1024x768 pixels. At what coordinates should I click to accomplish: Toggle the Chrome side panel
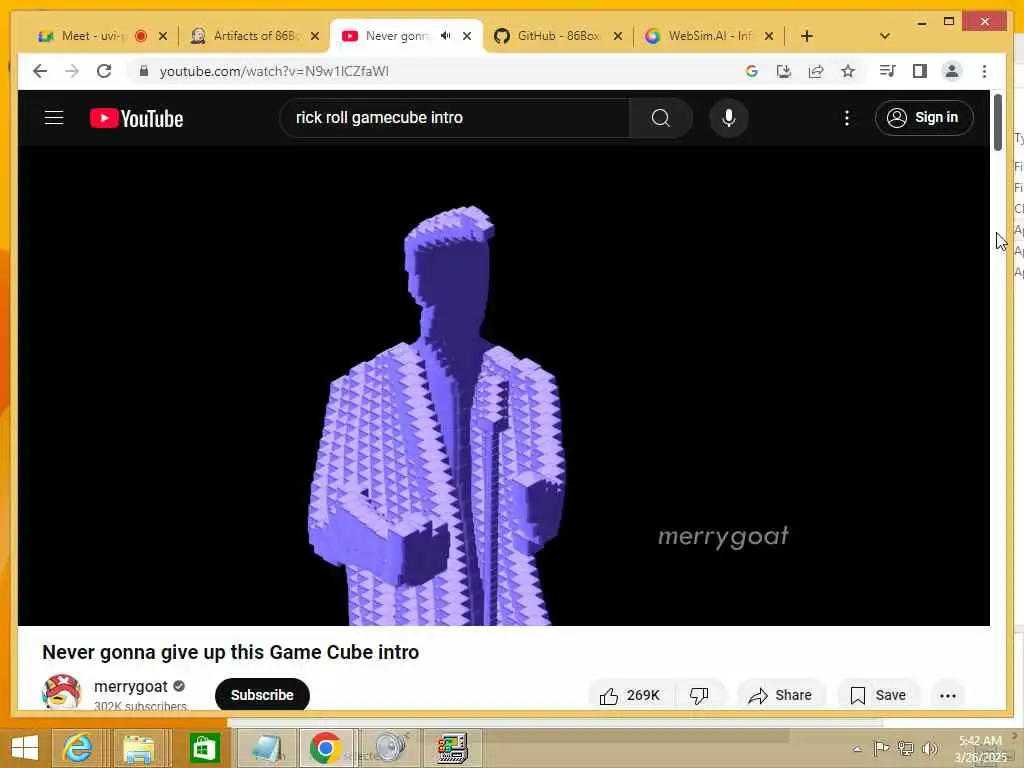click(920, 71)
